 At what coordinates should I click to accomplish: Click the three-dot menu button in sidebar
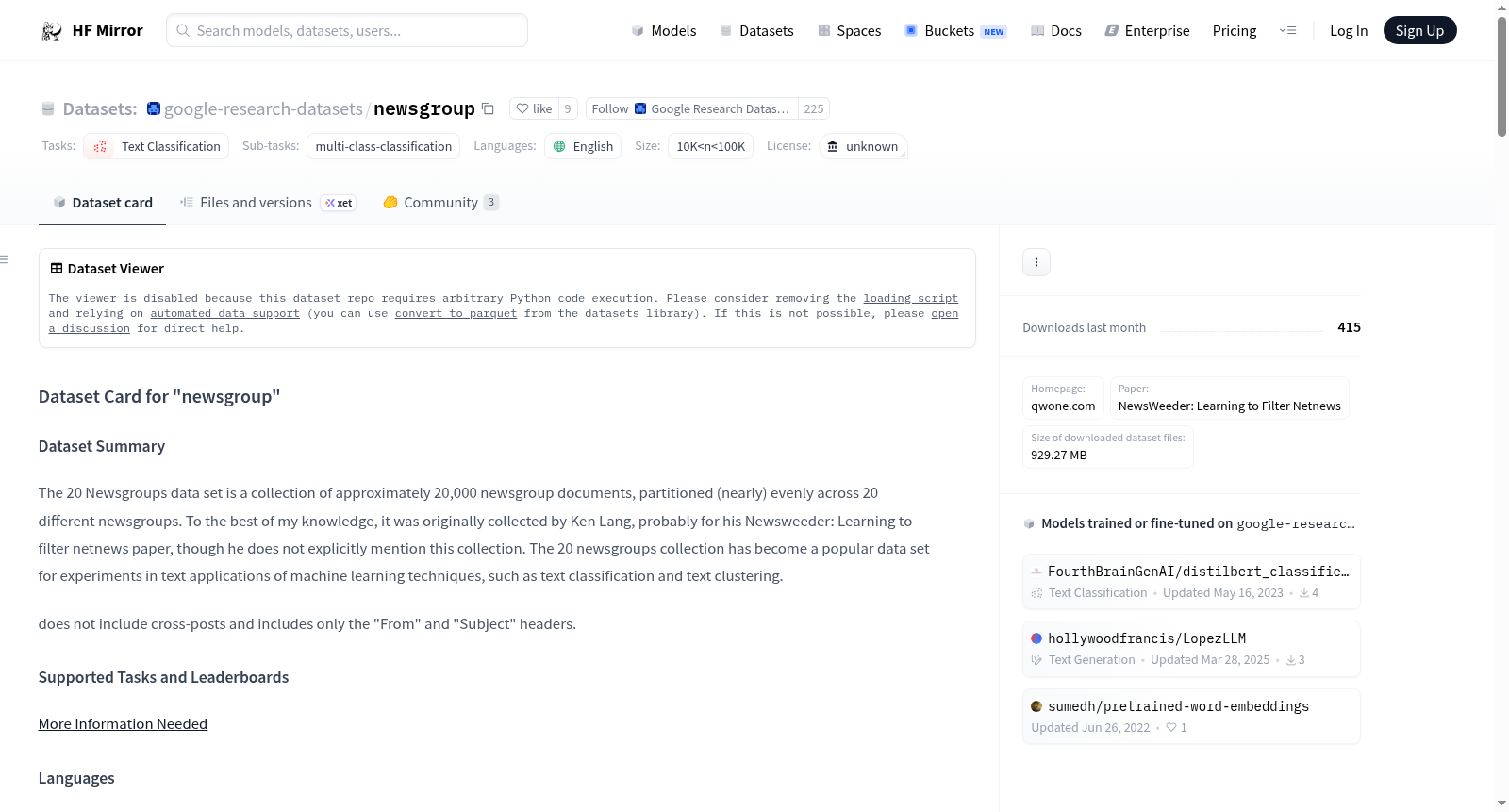pos(1036,262)
